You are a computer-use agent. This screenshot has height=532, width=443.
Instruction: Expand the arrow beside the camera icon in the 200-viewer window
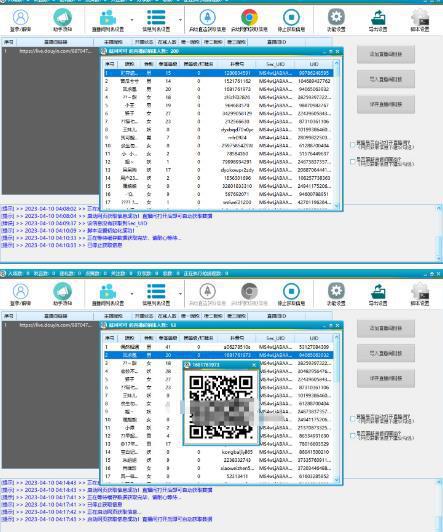132,20
